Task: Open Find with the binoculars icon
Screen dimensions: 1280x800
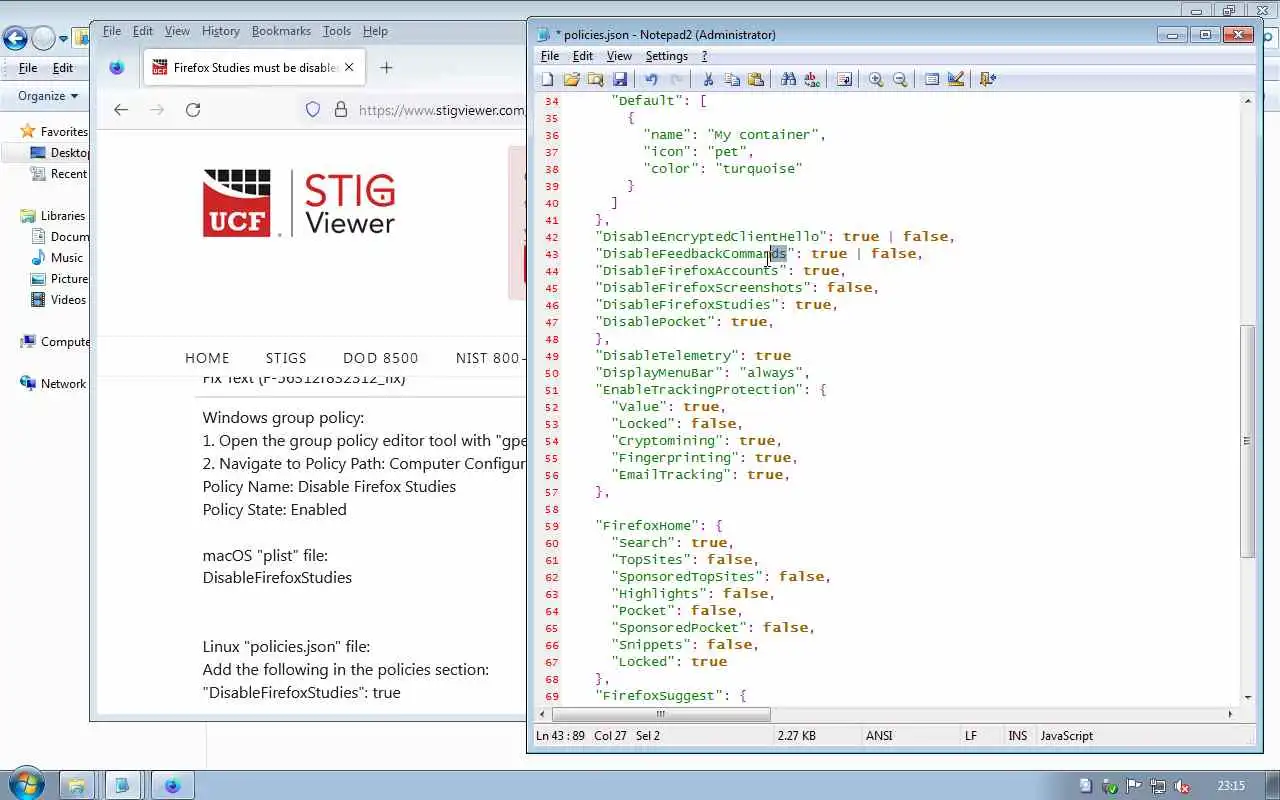Action: pos(788,79)
